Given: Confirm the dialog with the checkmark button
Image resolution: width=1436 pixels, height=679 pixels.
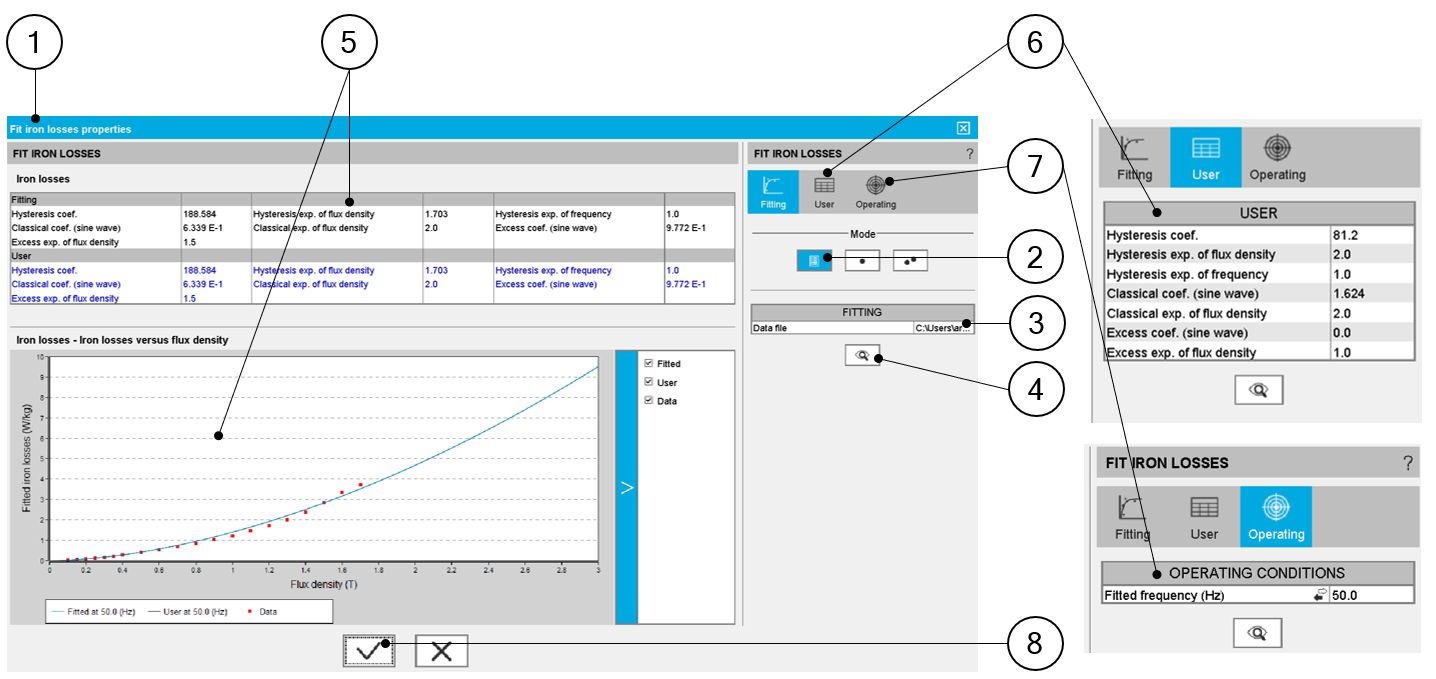Looking at the screenshot, I should (368, 651).
